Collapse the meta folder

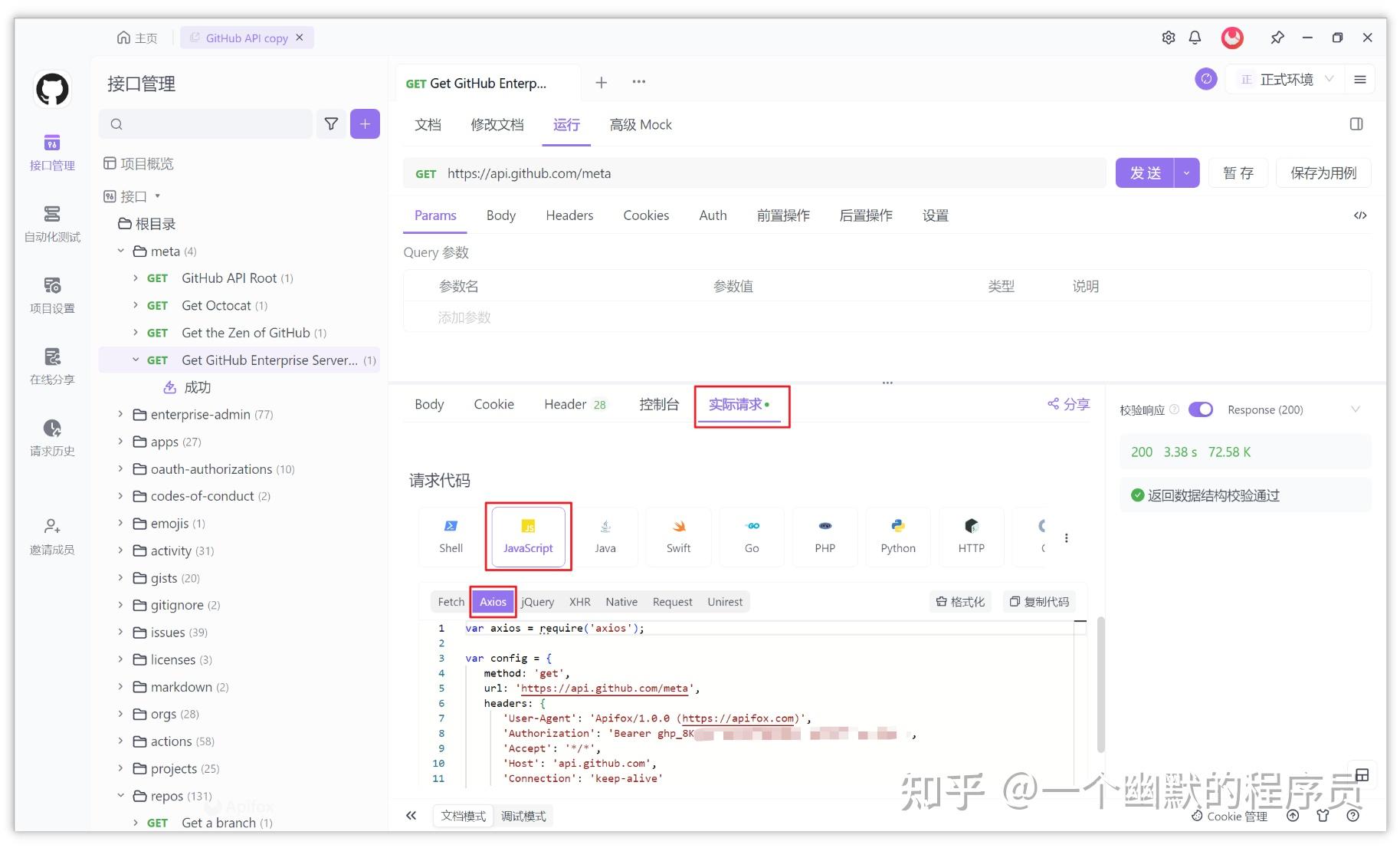pyautogui.click(x=120, y=251)
